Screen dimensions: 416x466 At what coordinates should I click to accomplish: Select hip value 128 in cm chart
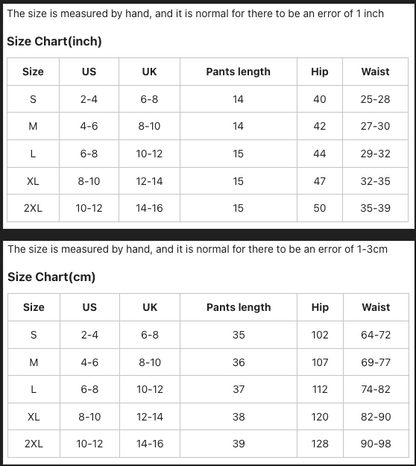click(320, 444)
